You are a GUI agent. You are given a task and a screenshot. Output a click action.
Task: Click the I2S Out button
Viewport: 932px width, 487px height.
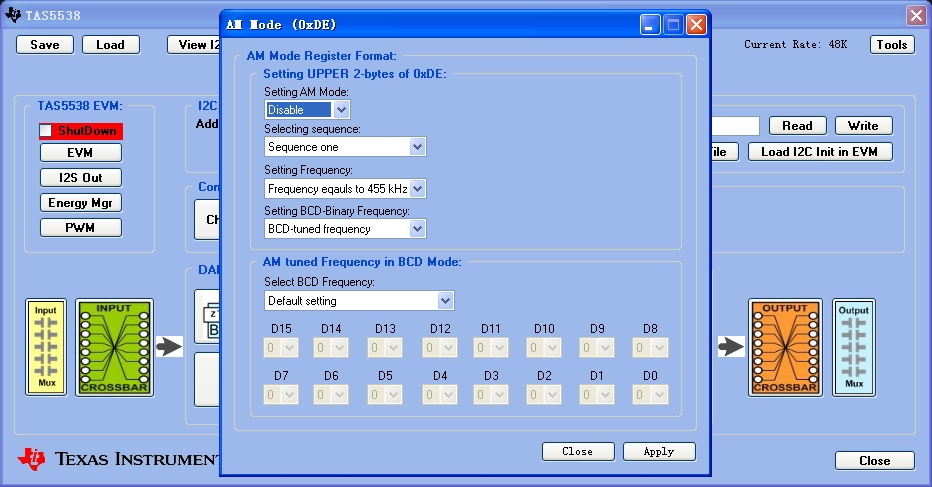(81, 178)
